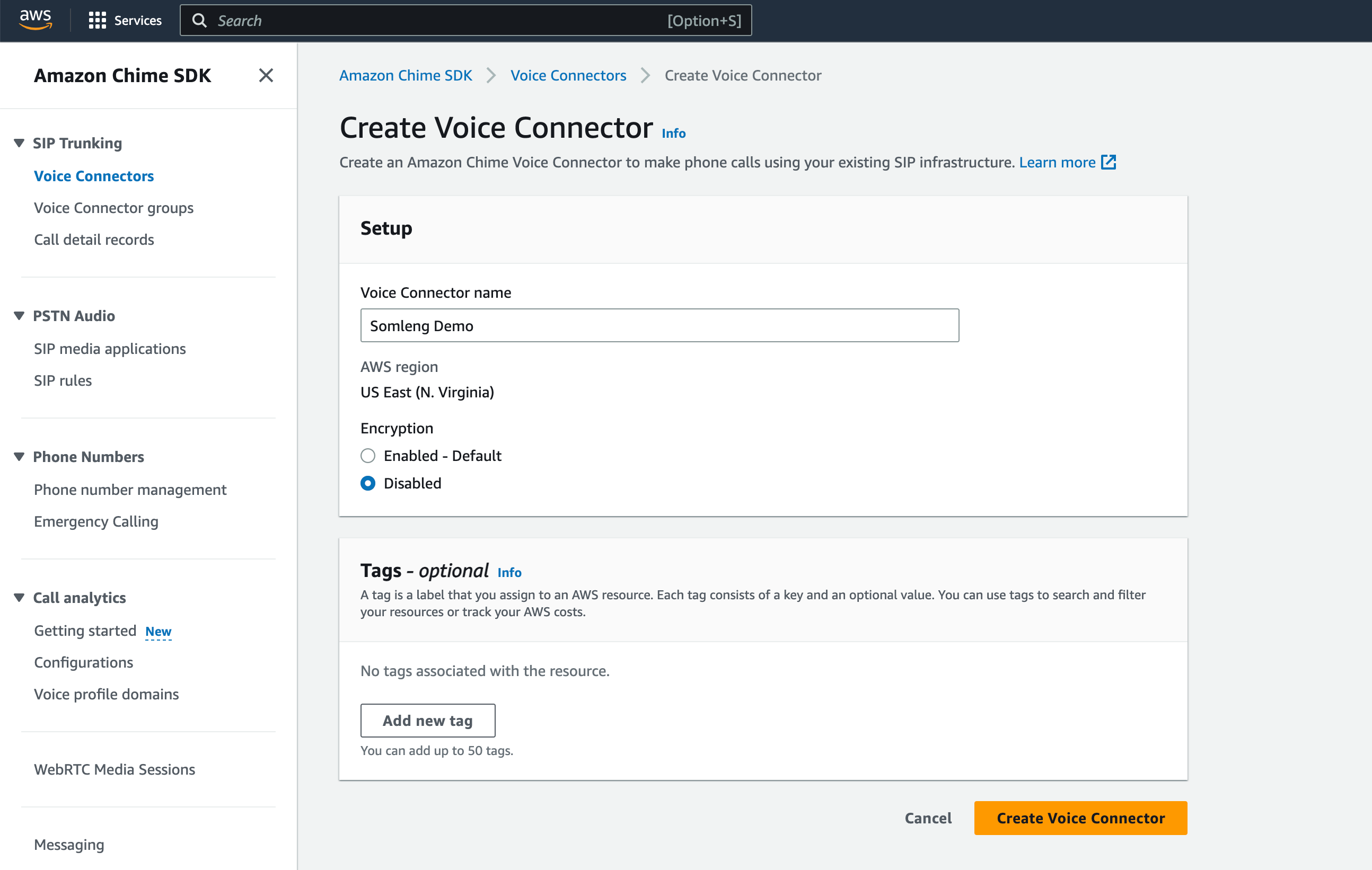Click the Create Voice Connector button

1080,818
